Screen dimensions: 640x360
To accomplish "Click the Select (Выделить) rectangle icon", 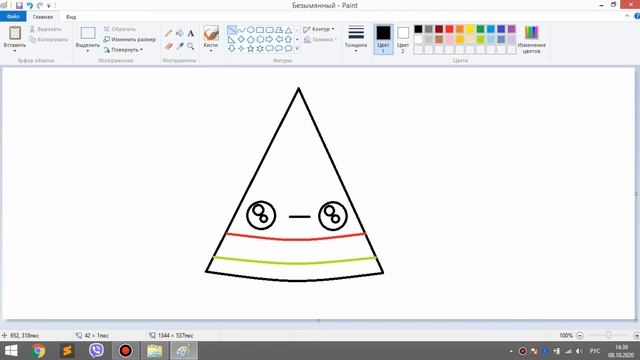I will pos(88,33).
